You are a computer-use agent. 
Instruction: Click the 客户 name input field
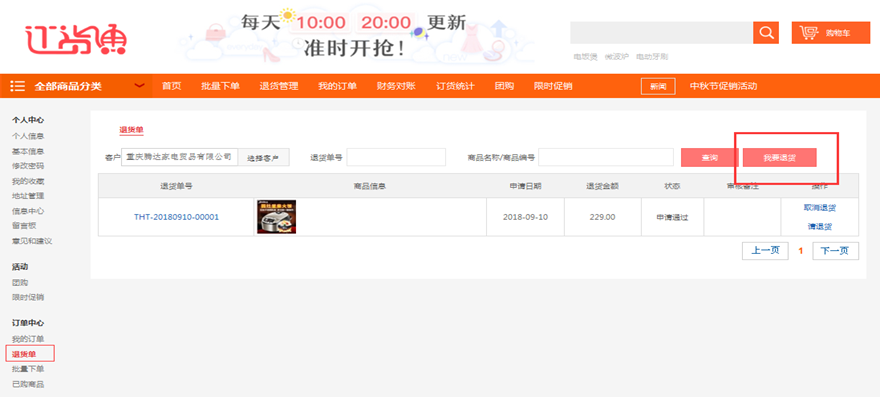click(180, 157)
